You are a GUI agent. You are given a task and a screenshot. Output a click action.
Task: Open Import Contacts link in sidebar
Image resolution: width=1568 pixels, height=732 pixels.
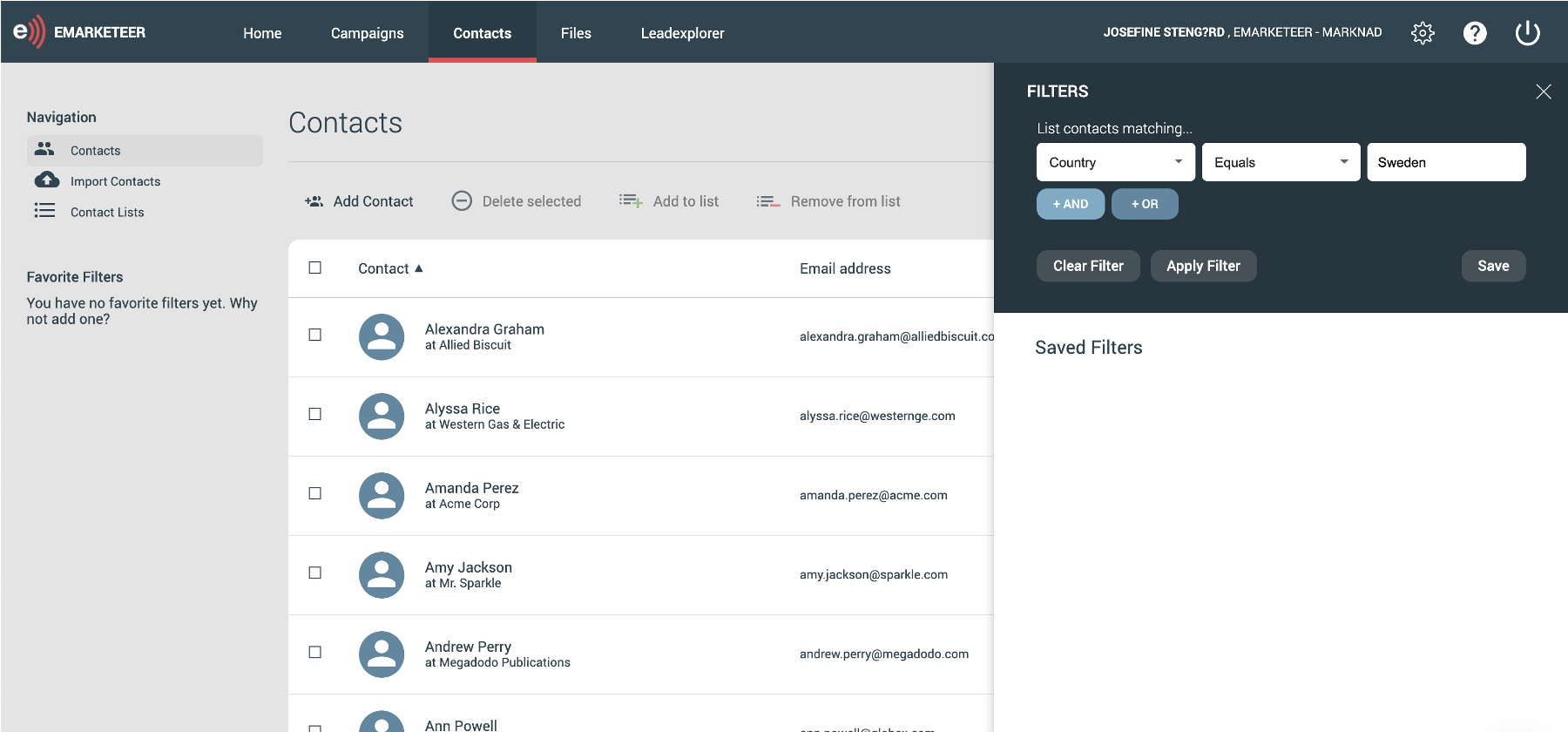(x=115, y=181)
